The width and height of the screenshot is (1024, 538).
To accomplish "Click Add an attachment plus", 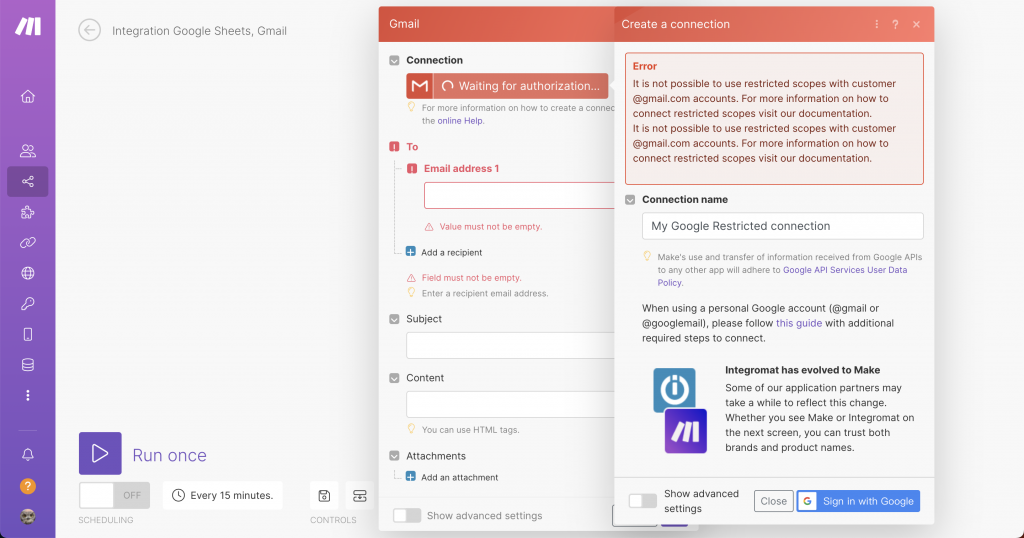I will (411, 477).
